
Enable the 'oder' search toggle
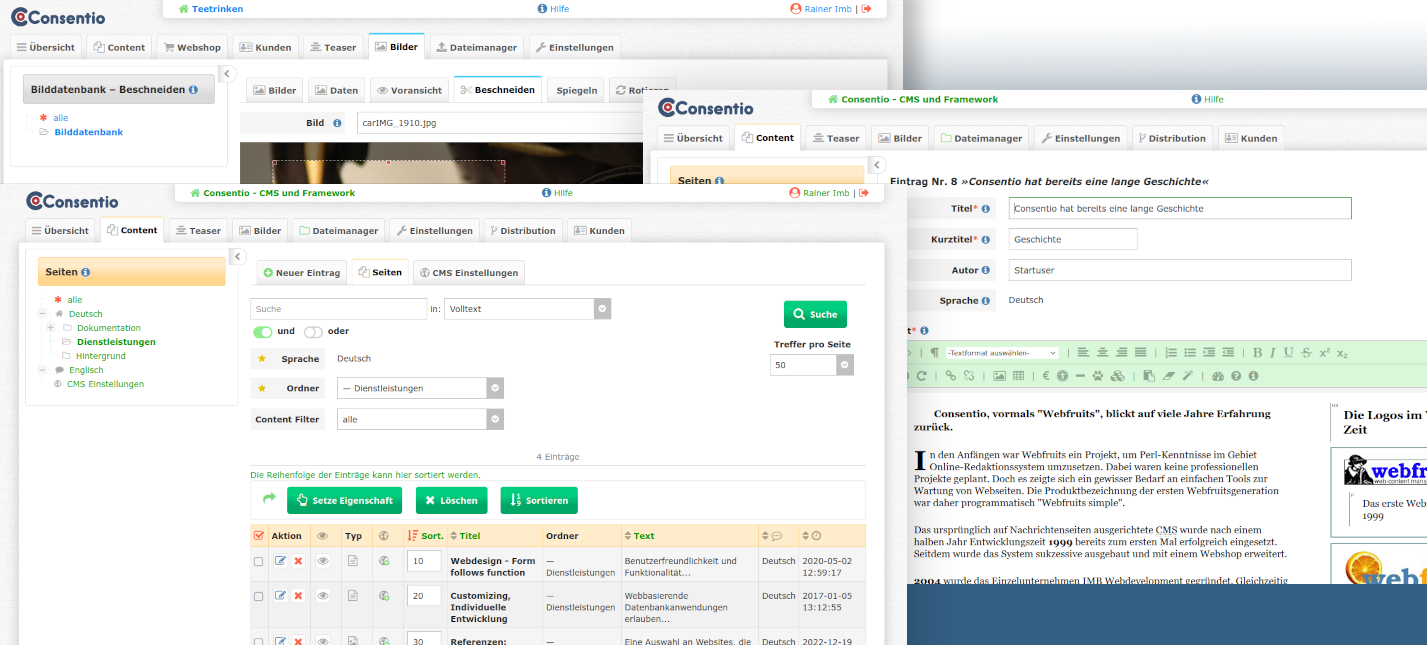(313, 332)
